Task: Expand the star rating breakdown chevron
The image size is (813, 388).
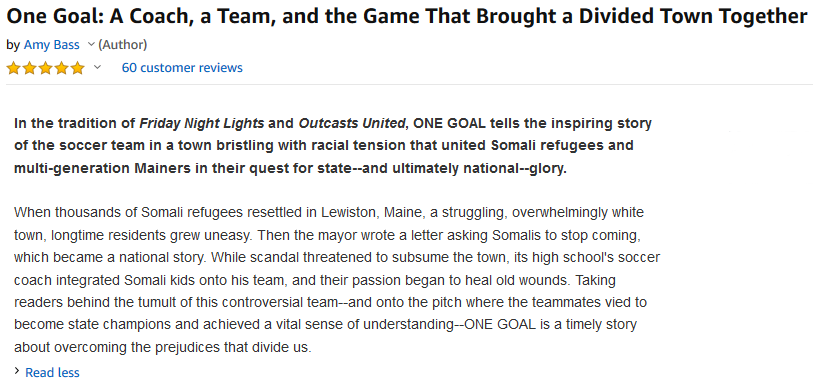Action: [x=97, y=67]
